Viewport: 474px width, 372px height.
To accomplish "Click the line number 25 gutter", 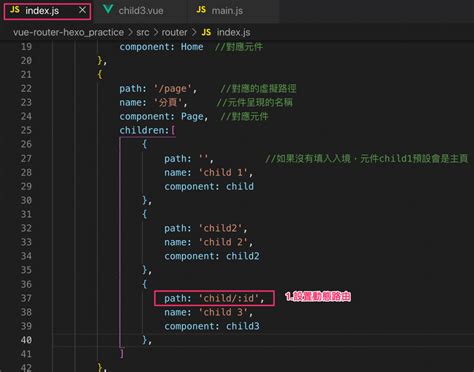I will (x=26, y=130).
